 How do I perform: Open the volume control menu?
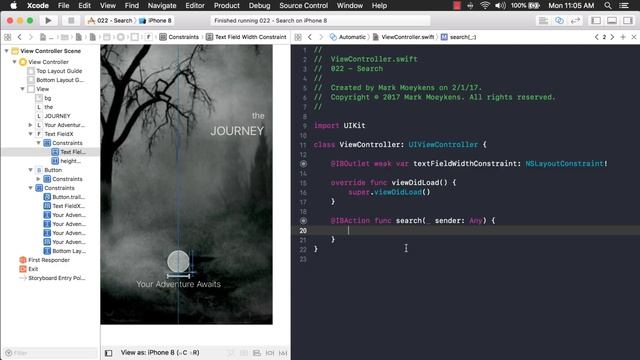[x=500, y=6]
